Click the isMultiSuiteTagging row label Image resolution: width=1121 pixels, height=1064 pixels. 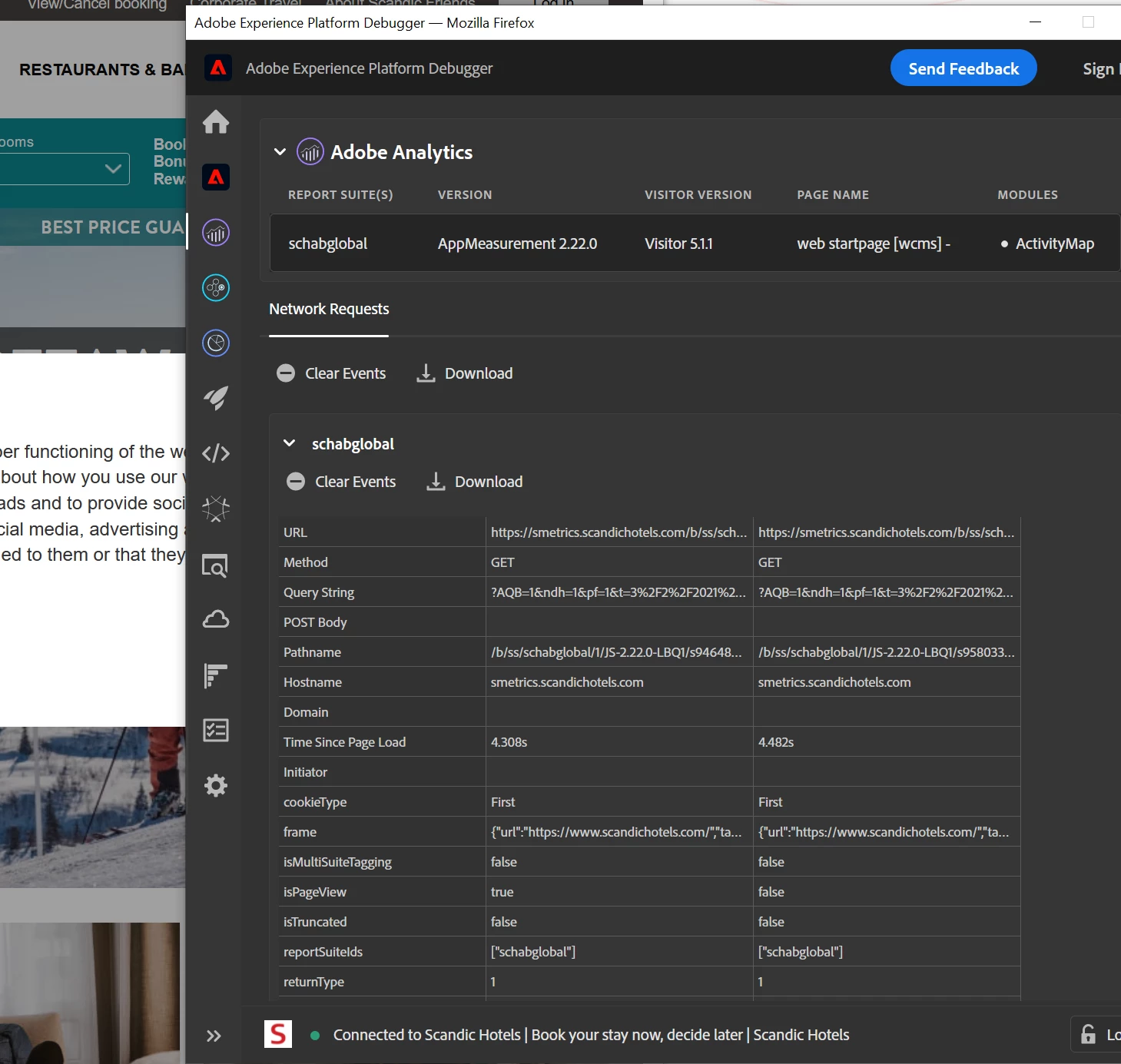point(337,862)
